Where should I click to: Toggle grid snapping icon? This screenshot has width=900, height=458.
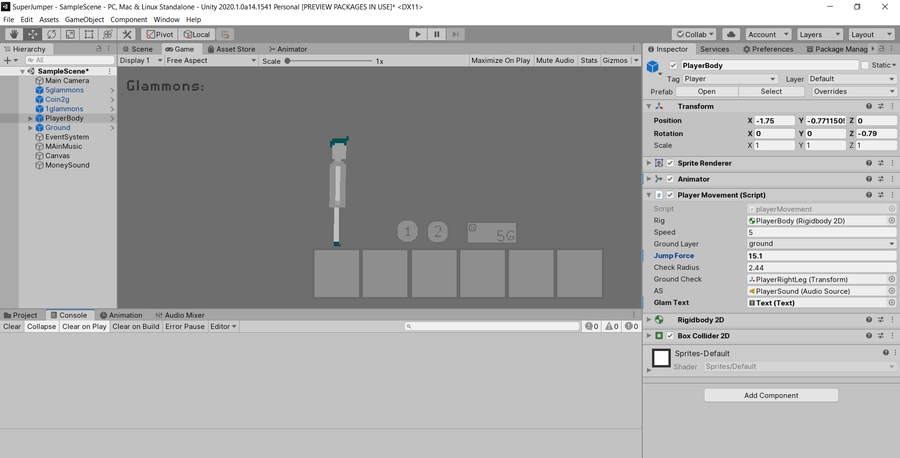pyautogui.click(x=225, y=34)
